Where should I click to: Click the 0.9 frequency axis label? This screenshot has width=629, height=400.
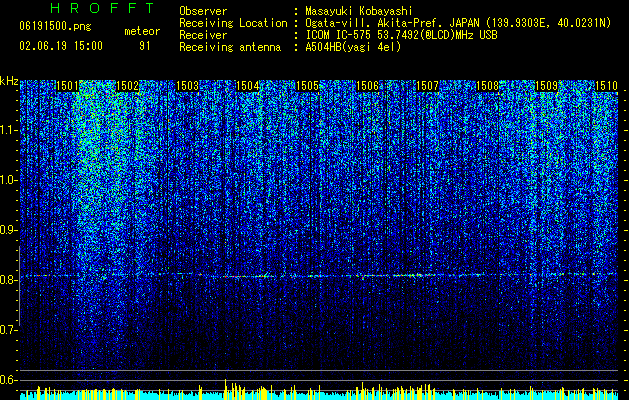coord(8,230)
